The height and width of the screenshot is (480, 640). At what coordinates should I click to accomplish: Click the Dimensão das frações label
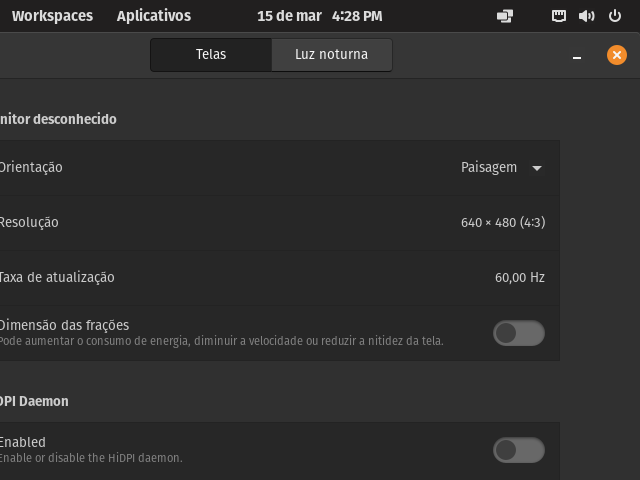(x=64, y=325)
